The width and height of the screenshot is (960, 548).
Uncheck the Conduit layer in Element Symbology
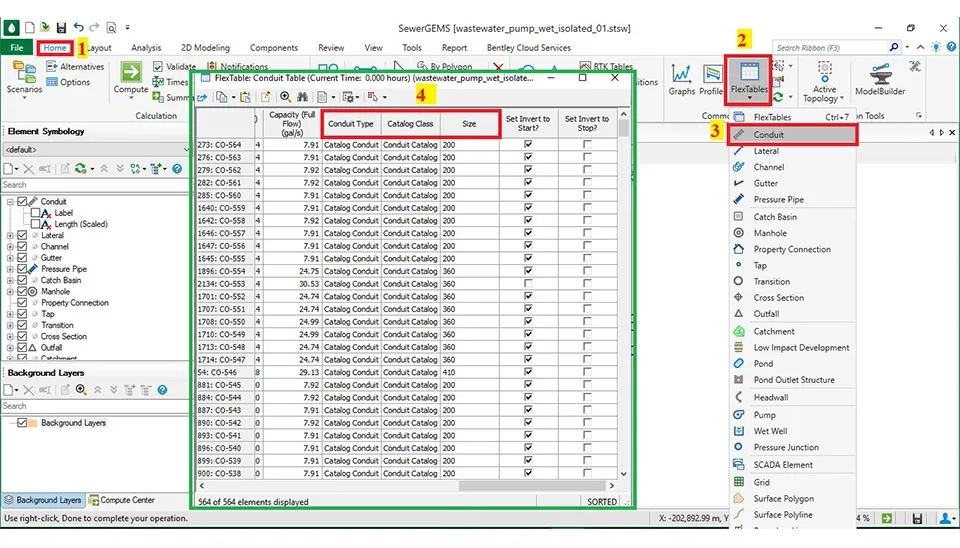pos(24,202)
